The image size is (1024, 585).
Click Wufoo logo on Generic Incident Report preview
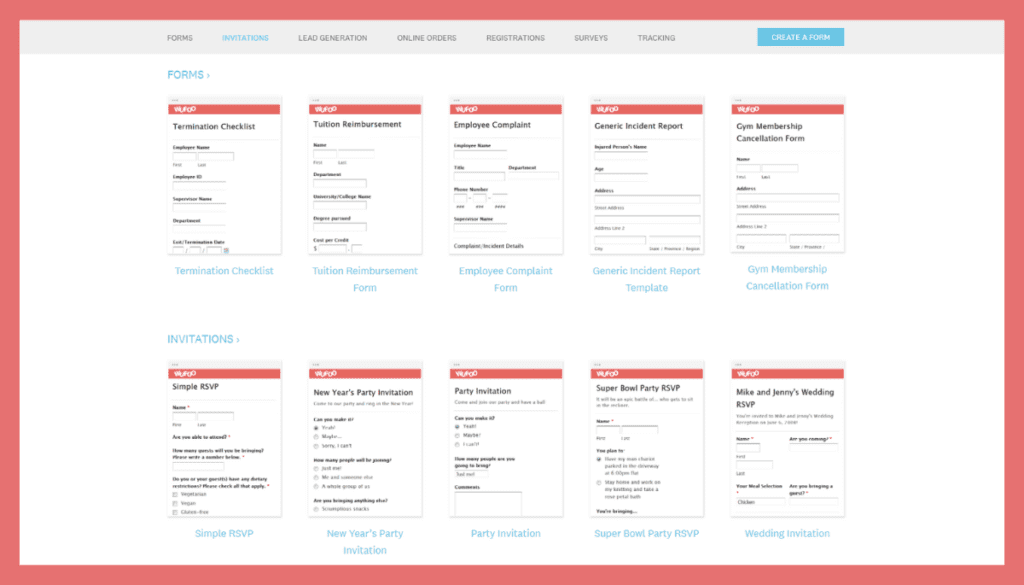point(607,110)
